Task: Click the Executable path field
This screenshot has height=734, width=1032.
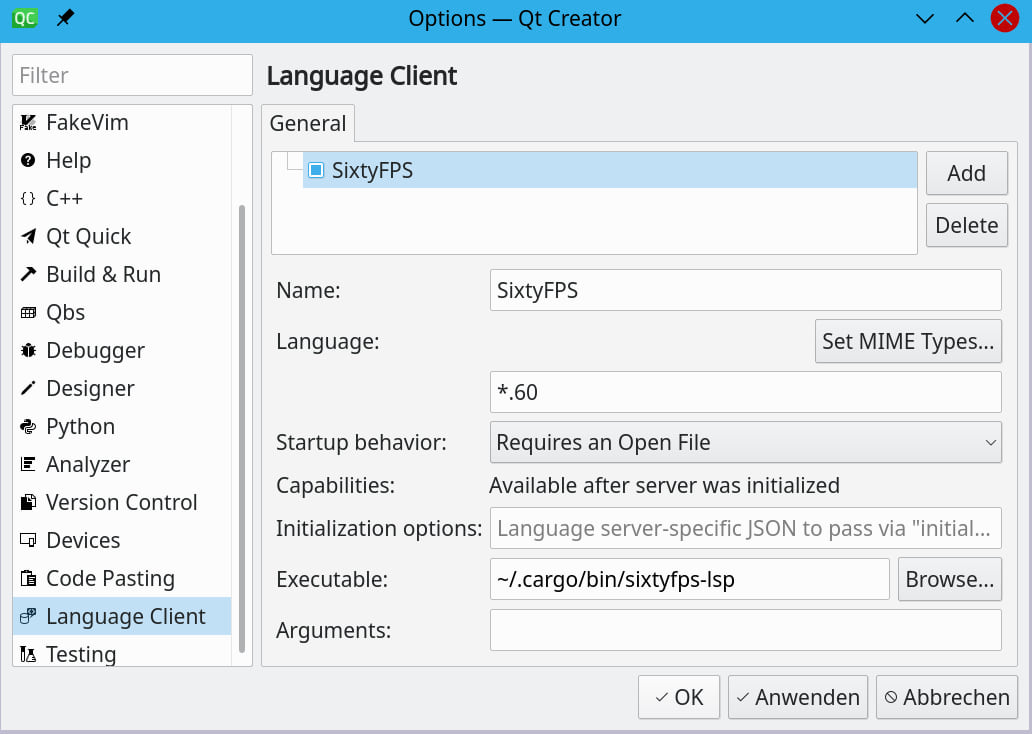Action: (x=690, y=579)
